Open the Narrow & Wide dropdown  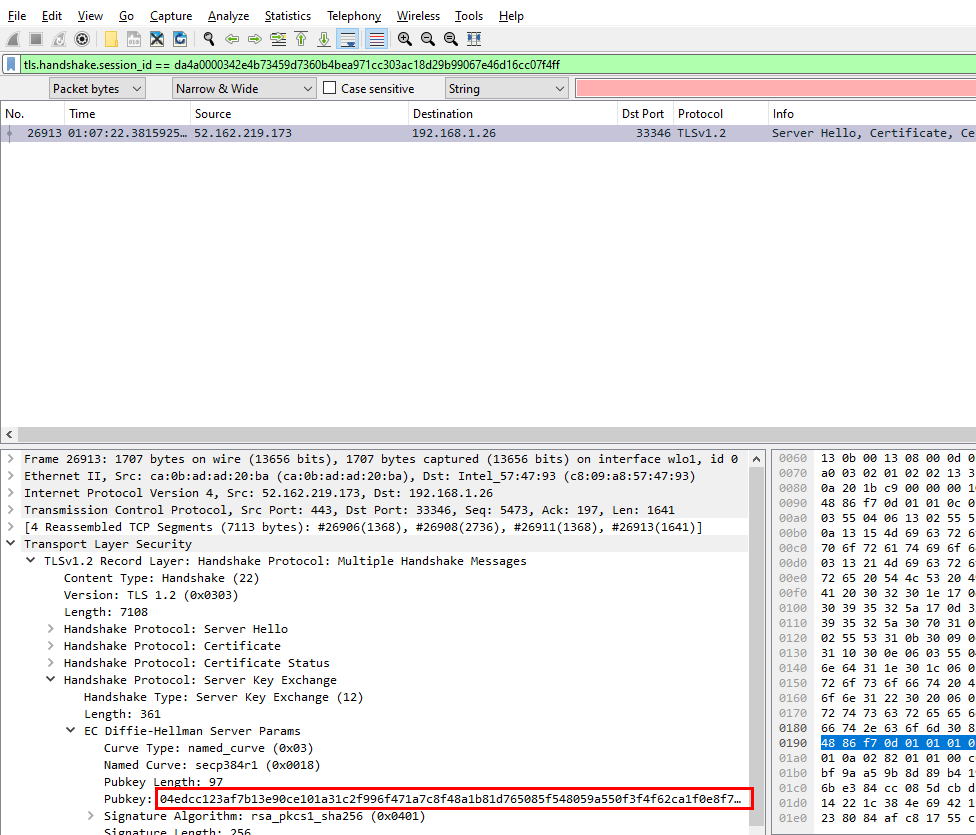[x=243, y=88]
